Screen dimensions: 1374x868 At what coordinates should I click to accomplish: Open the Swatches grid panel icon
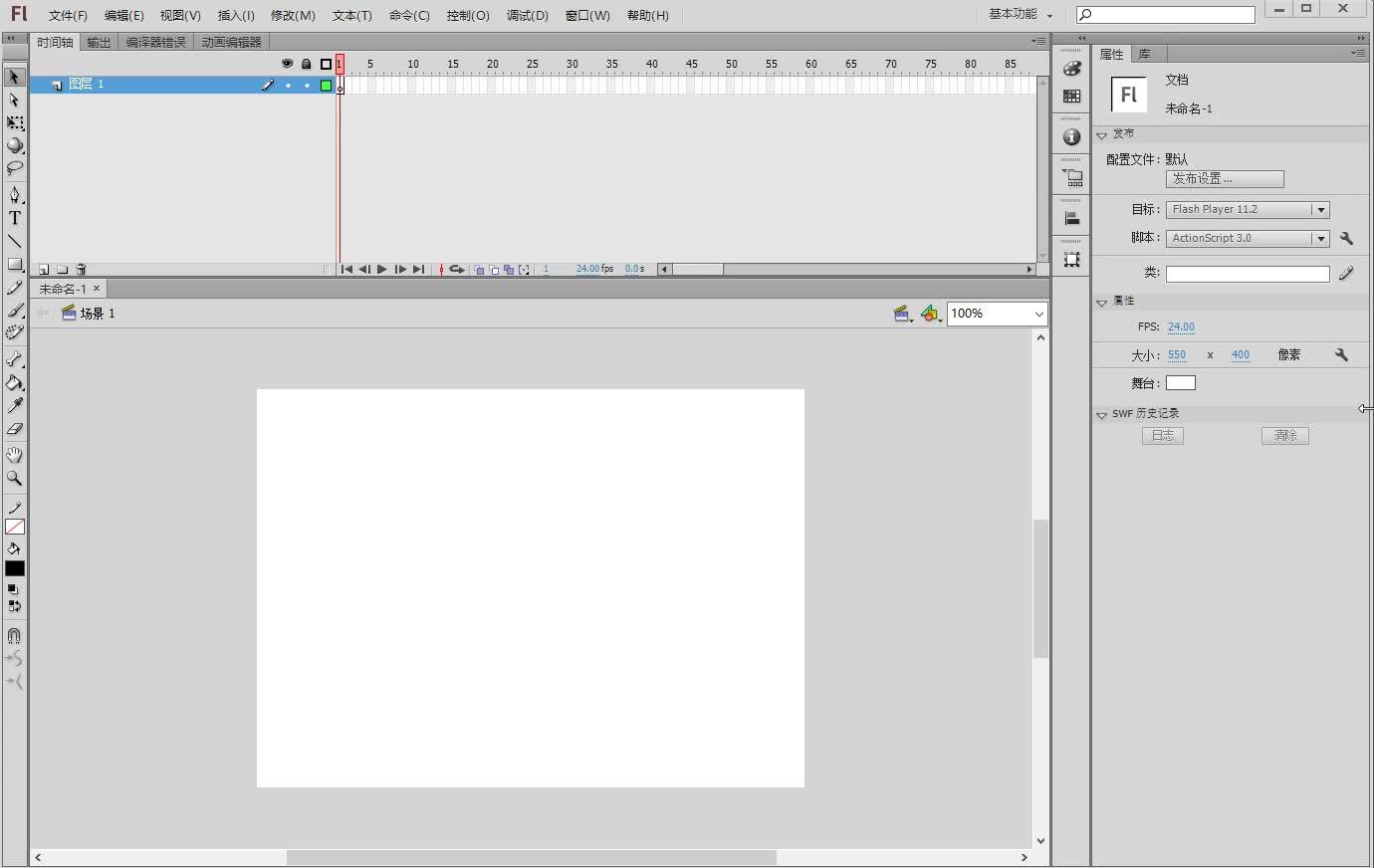point(1071,97)
